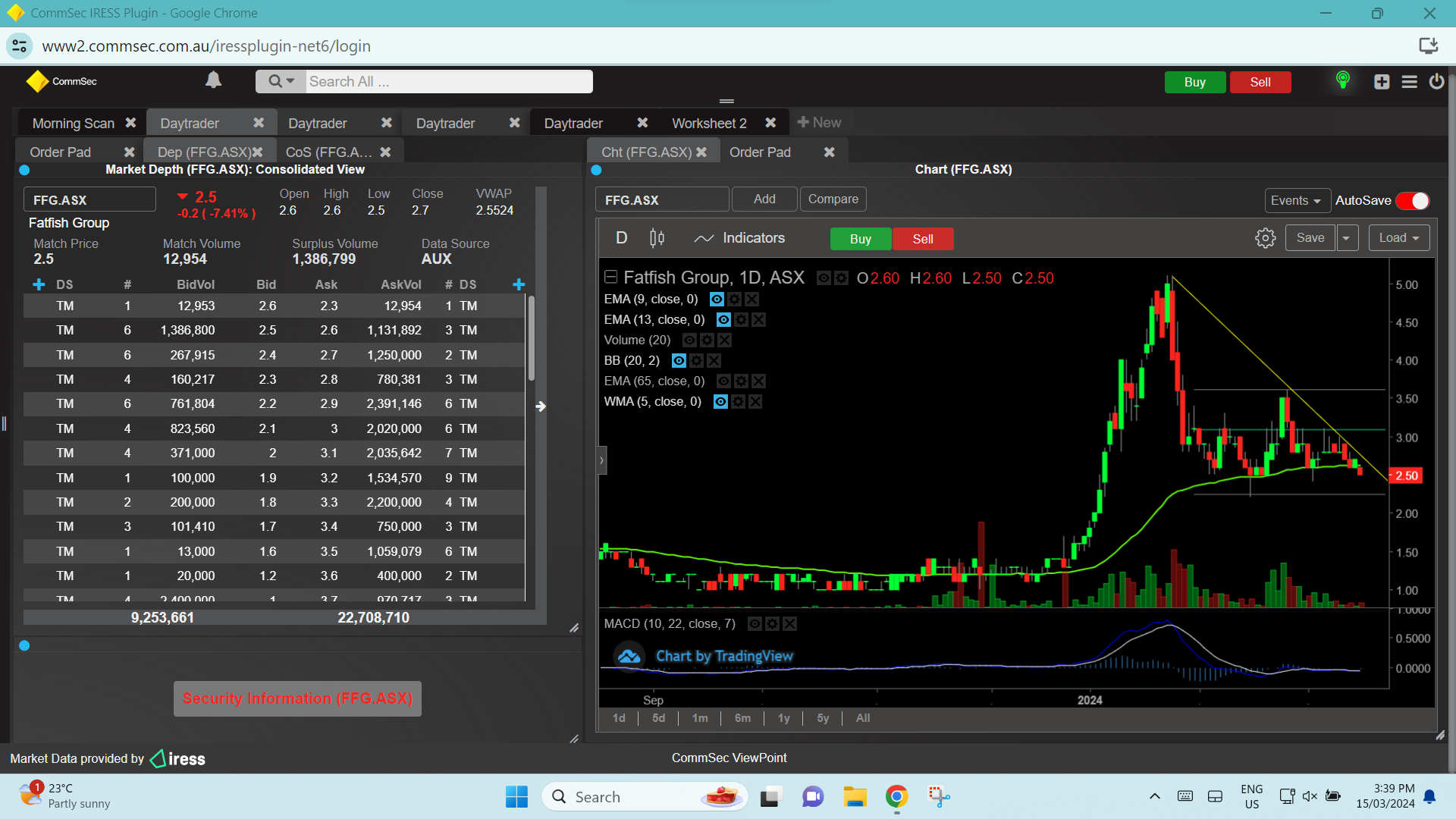Click the 2.50 current price label on axis
Screen dimensions: 1456x819
point(1406,476)
